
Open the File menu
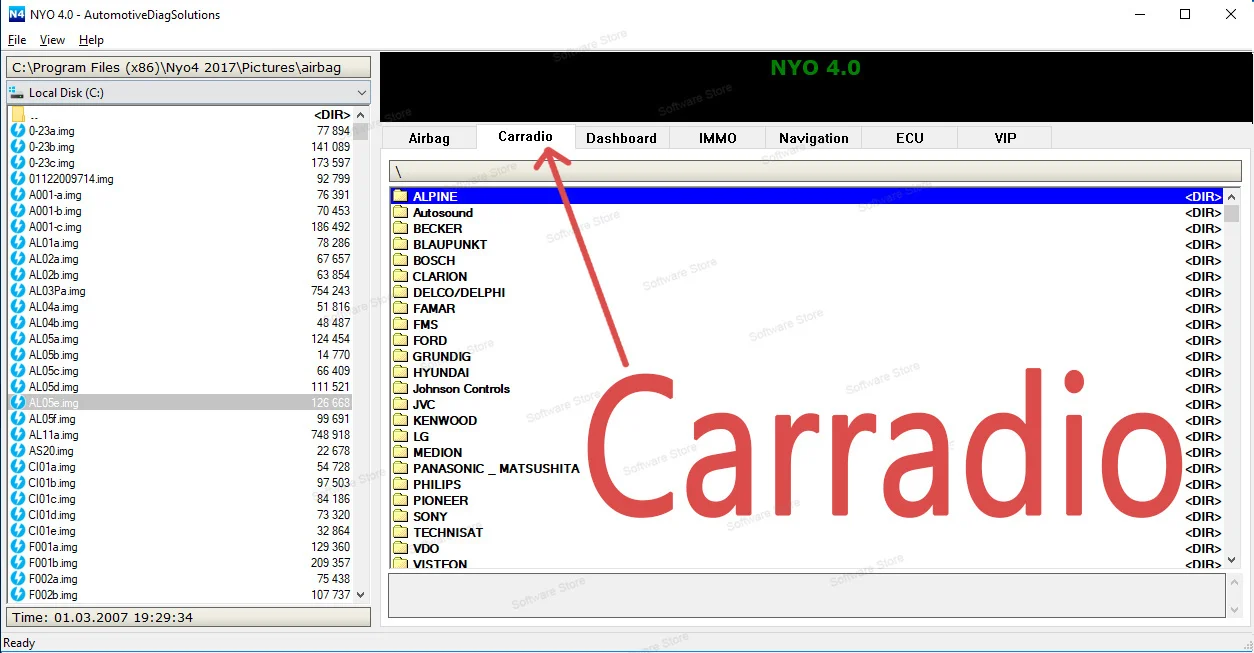click(17, 40)
